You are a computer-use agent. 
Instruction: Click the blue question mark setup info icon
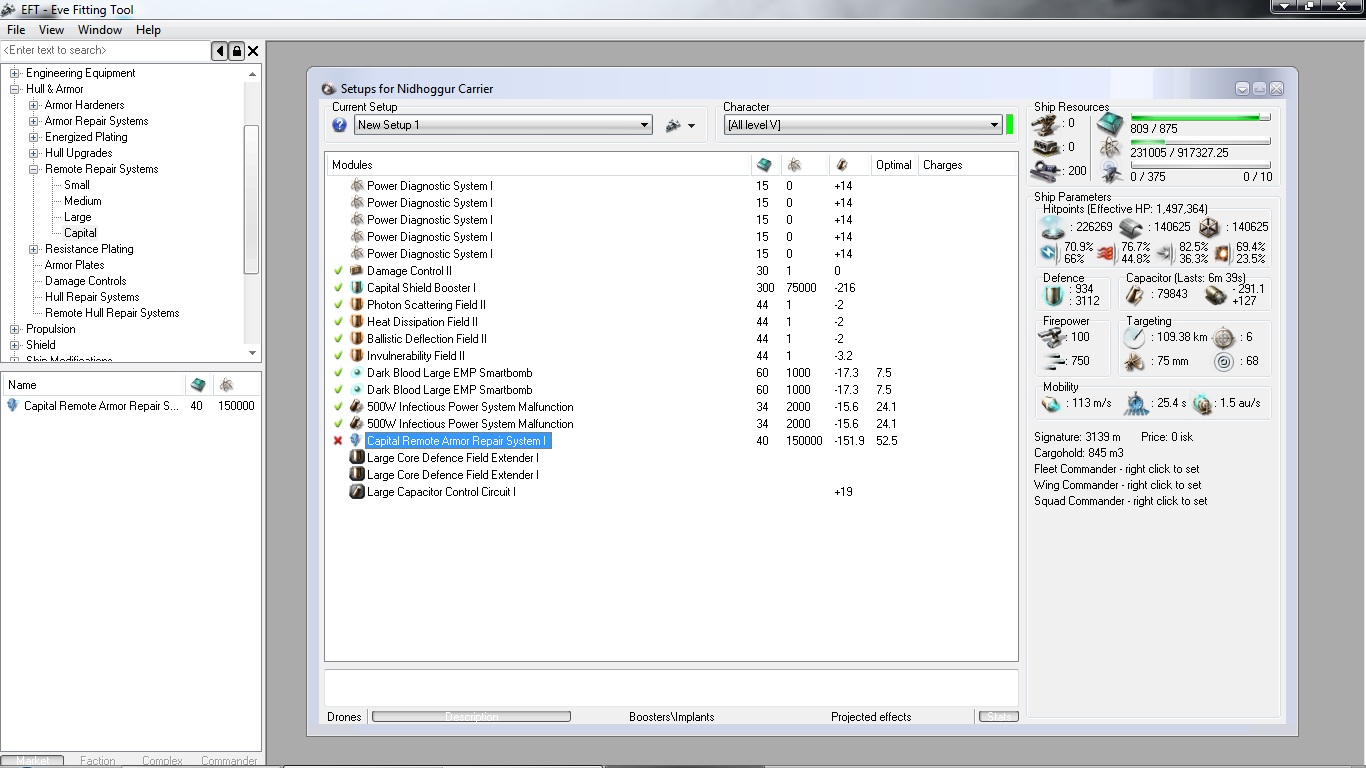pos(339,125)
